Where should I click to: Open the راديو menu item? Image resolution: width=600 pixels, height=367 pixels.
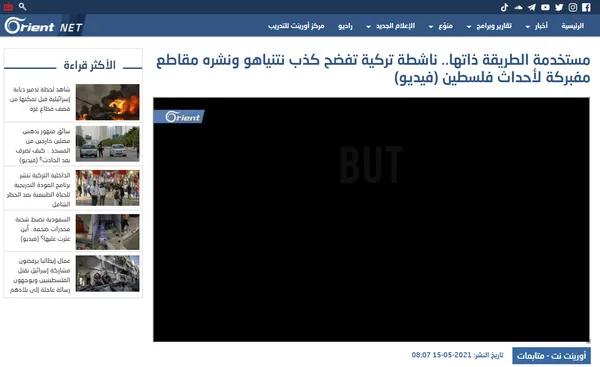click(345, 26)
